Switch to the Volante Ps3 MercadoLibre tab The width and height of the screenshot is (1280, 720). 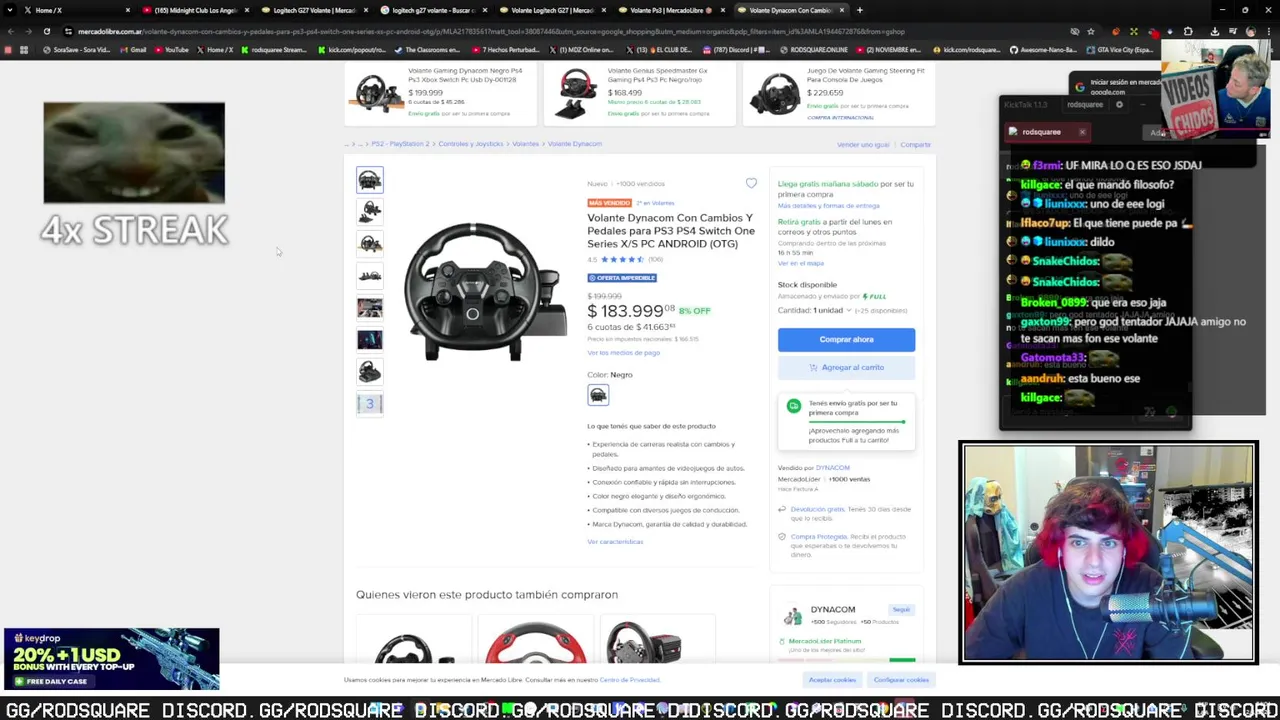pyautogui.click(x=670, y=10)
